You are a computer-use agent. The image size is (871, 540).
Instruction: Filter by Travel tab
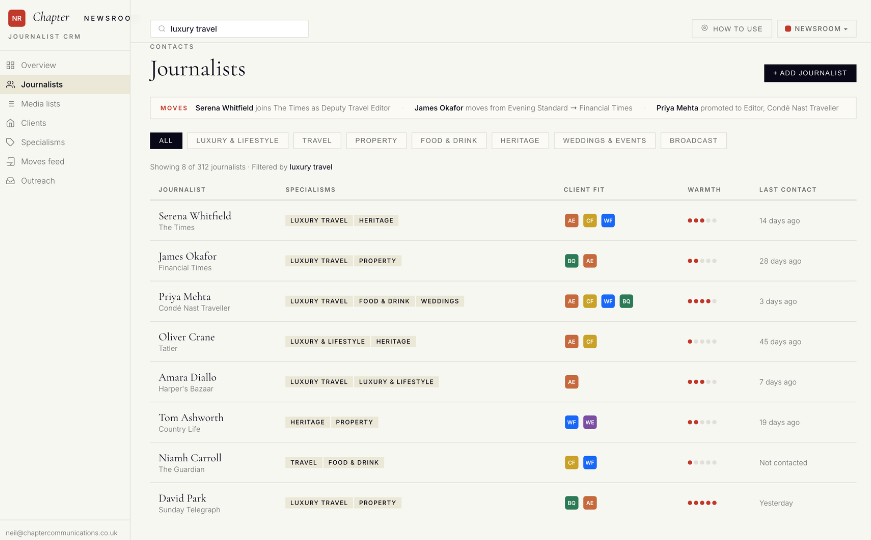[x=317, y=141]
